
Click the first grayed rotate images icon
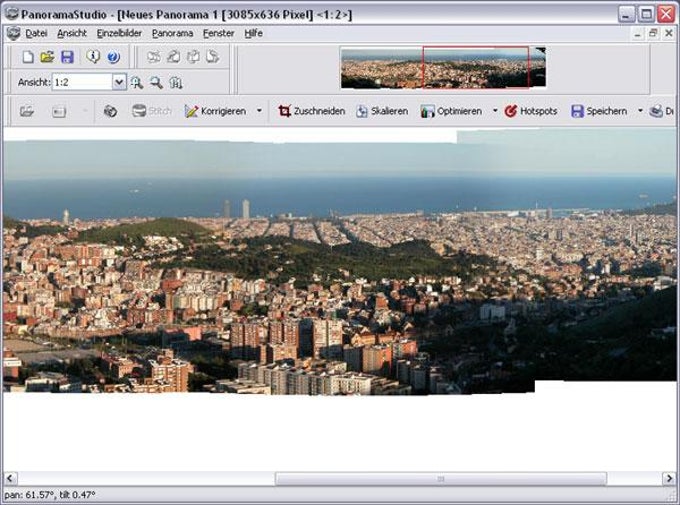(x=154, y=57)
